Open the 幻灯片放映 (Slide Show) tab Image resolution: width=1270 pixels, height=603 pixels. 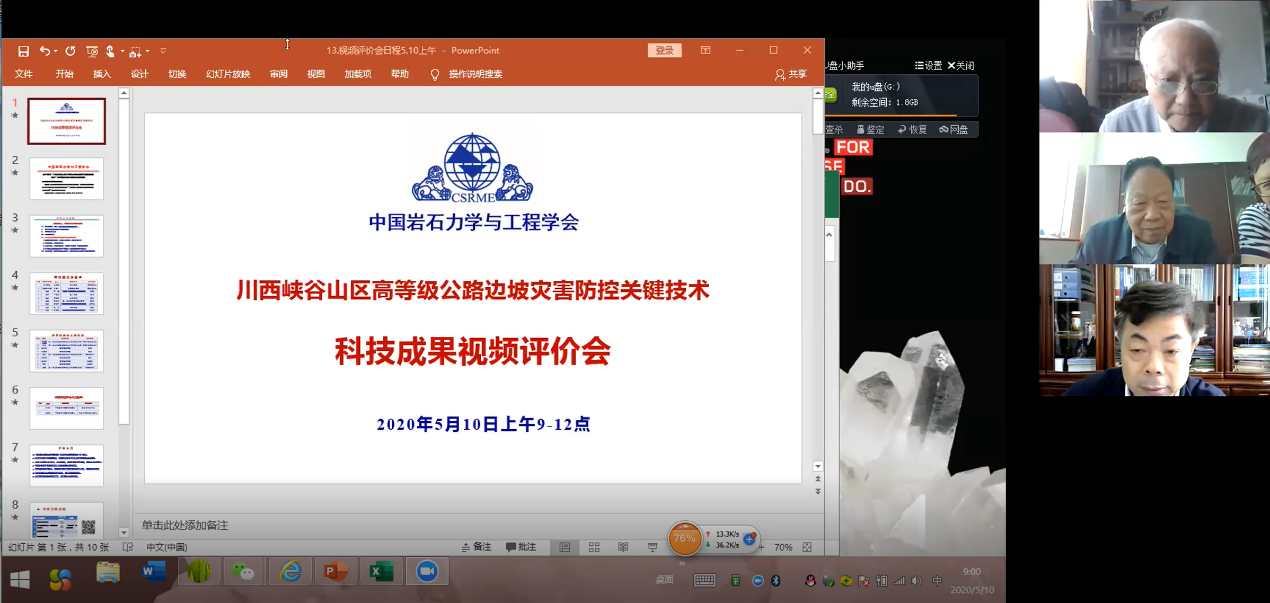coord(228,74)
